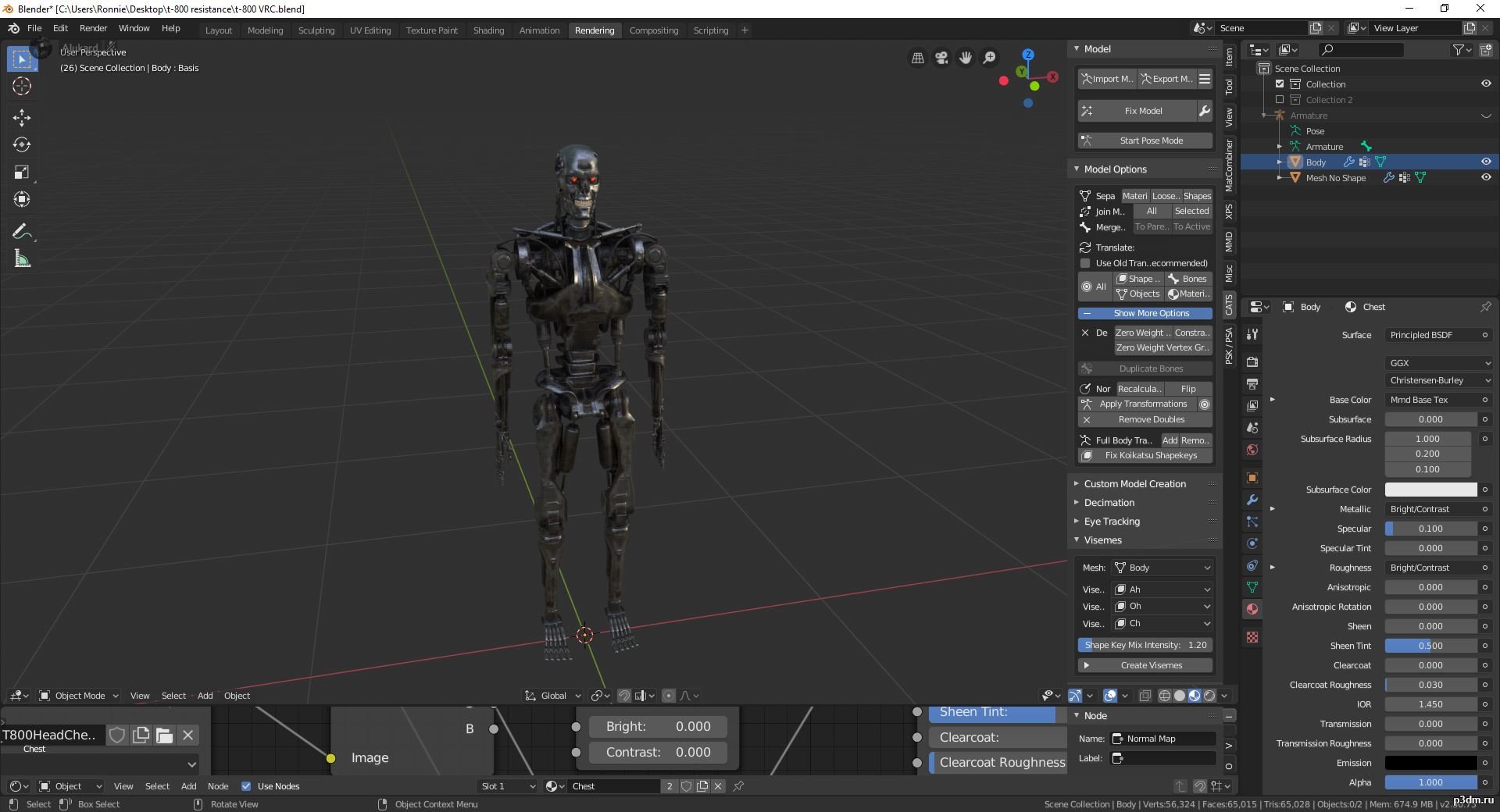The image size is (1500, 812).
Task: Toggle camera view in viewport
Action: click(941, 58)
